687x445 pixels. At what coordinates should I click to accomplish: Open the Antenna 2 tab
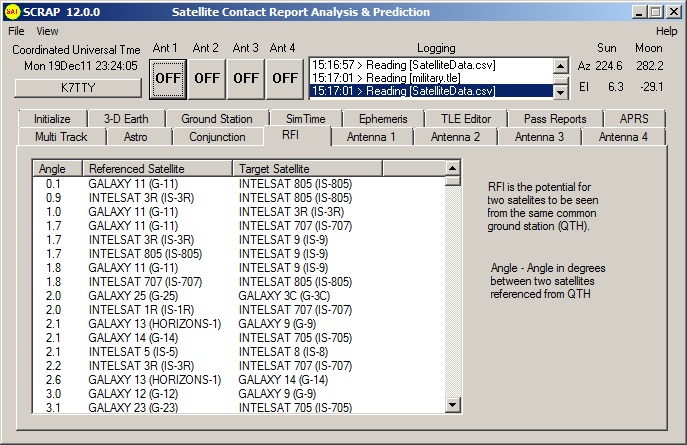pos(455,137)
